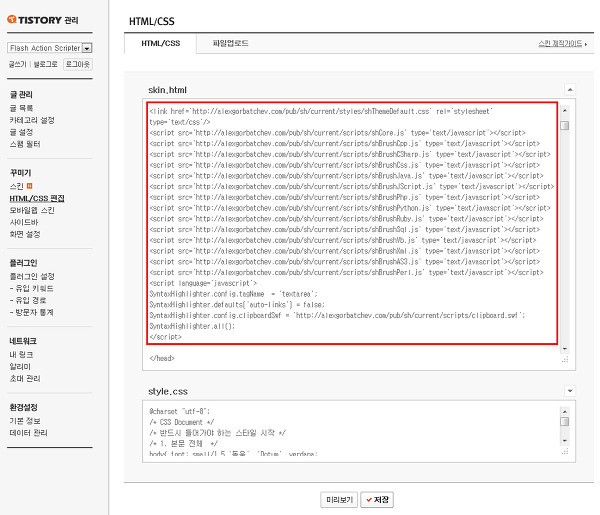Open 글 설정 in the sidebar

[21, 132]
